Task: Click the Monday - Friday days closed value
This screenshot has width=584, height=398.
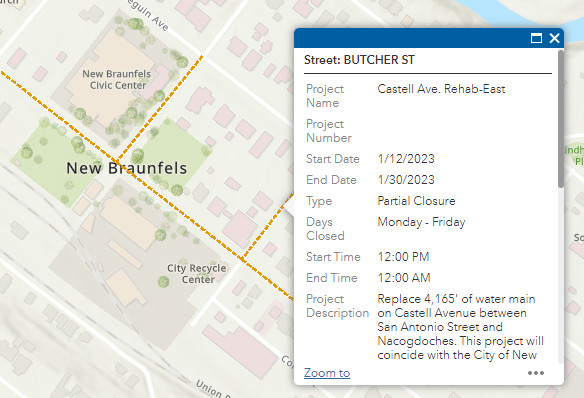Action: (x=421, y=222)
